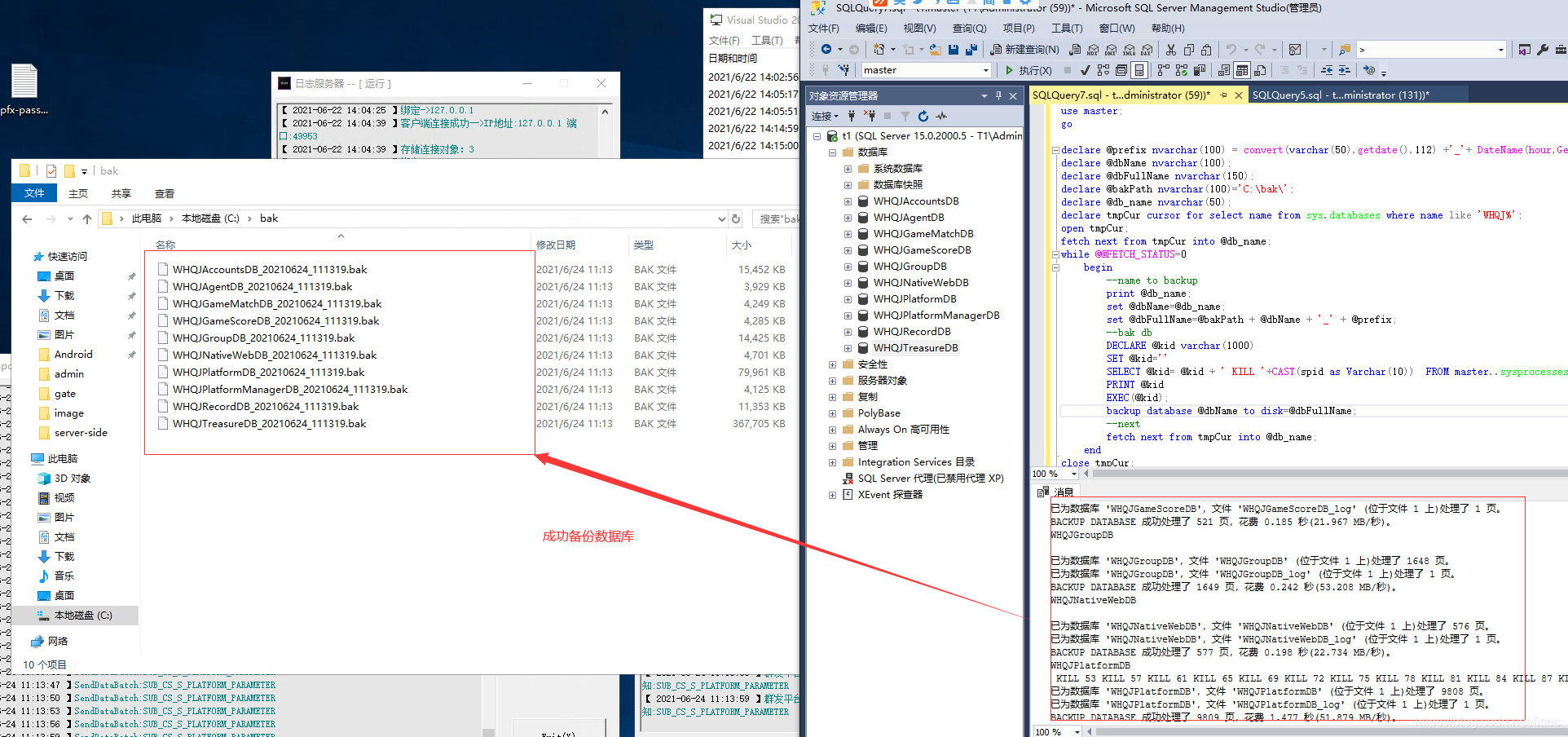Click the Refresh icon in Explorer address bar
The width and height of the screenshot is (1568, 737).
click(x=736, y=218)
